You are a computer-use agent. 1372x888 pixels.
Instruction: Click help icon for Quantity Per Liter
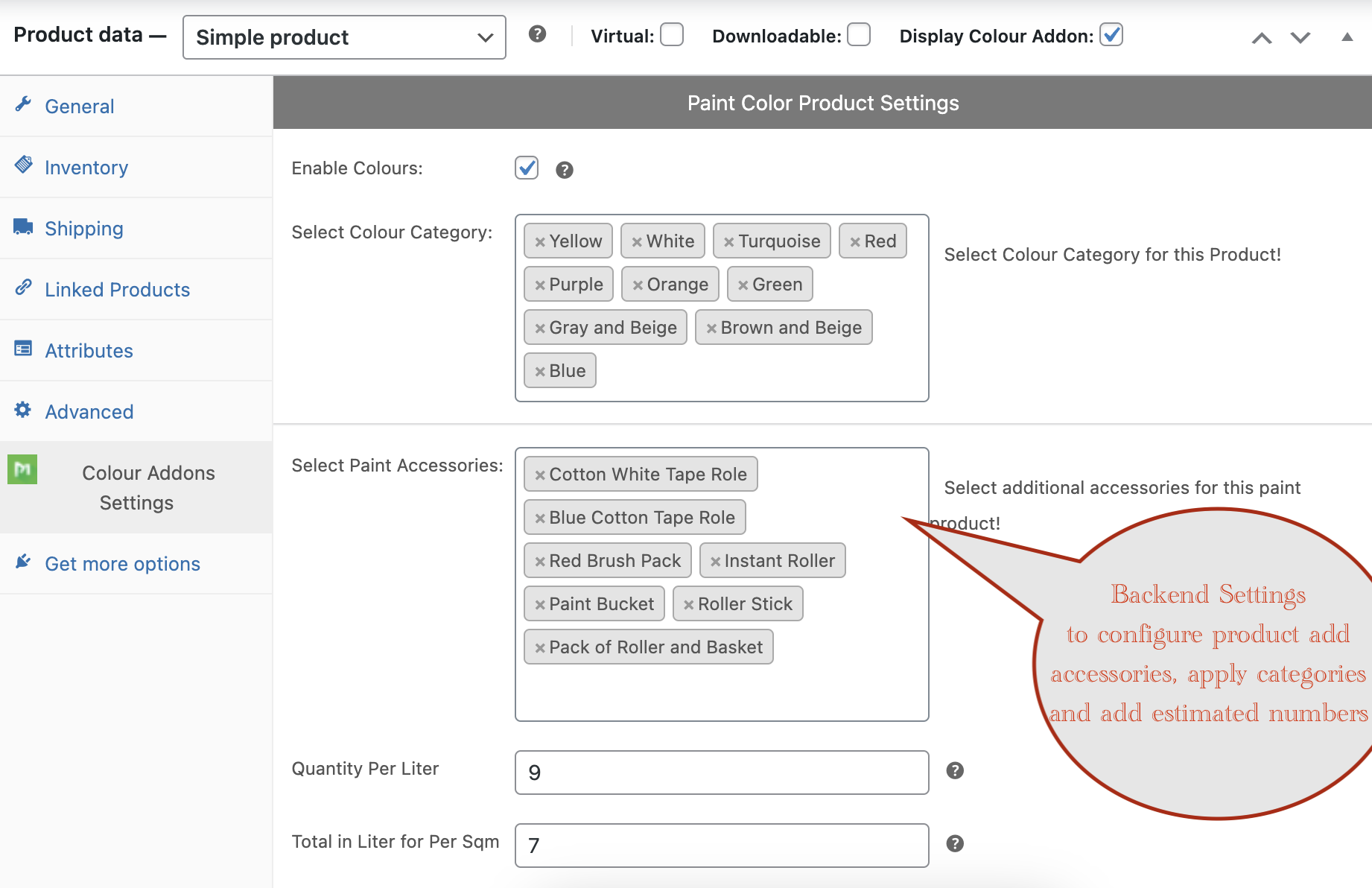[x=955, y=771]
